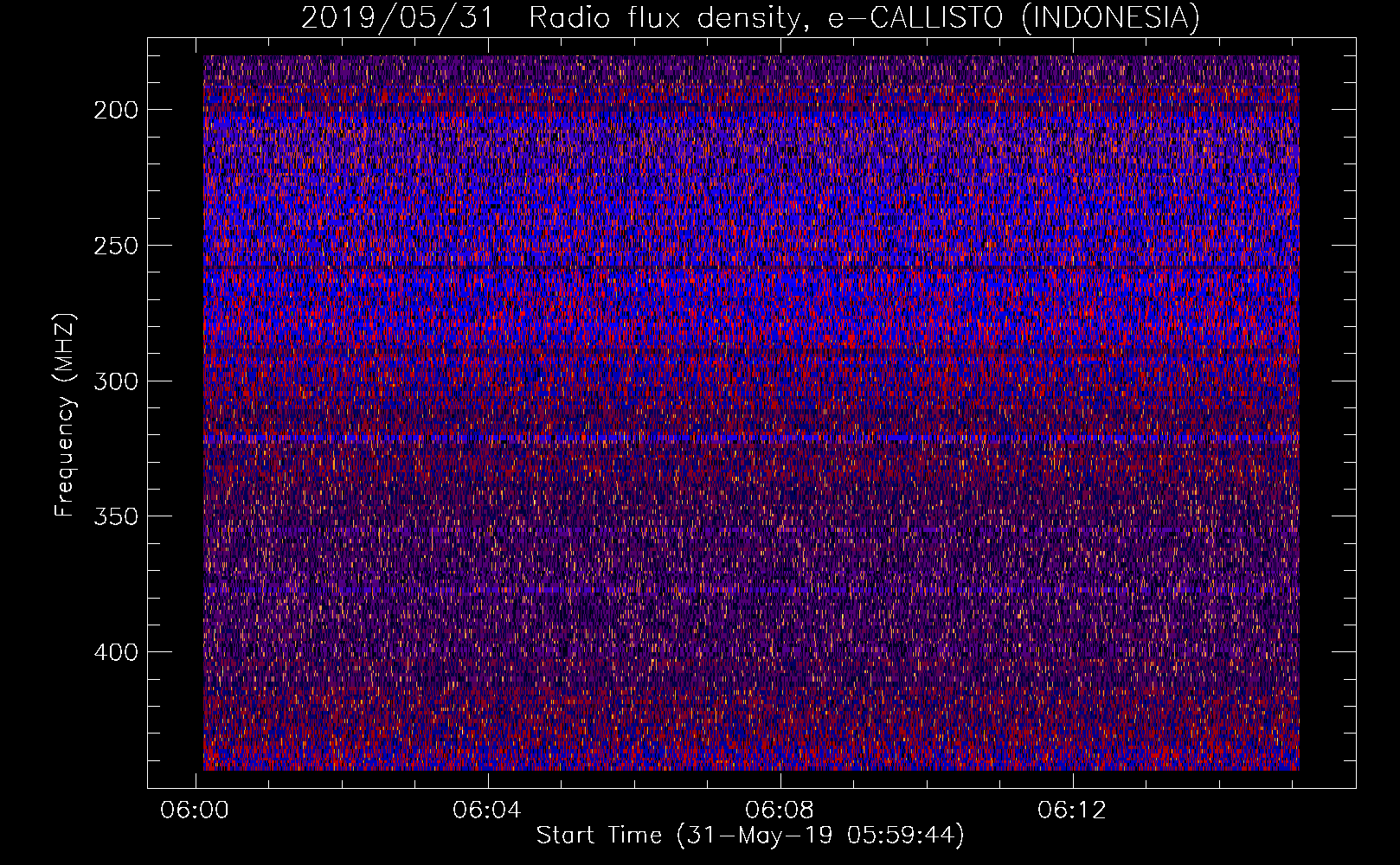
Task: Click the 250 frequency tick label
Action: [116, 246]
